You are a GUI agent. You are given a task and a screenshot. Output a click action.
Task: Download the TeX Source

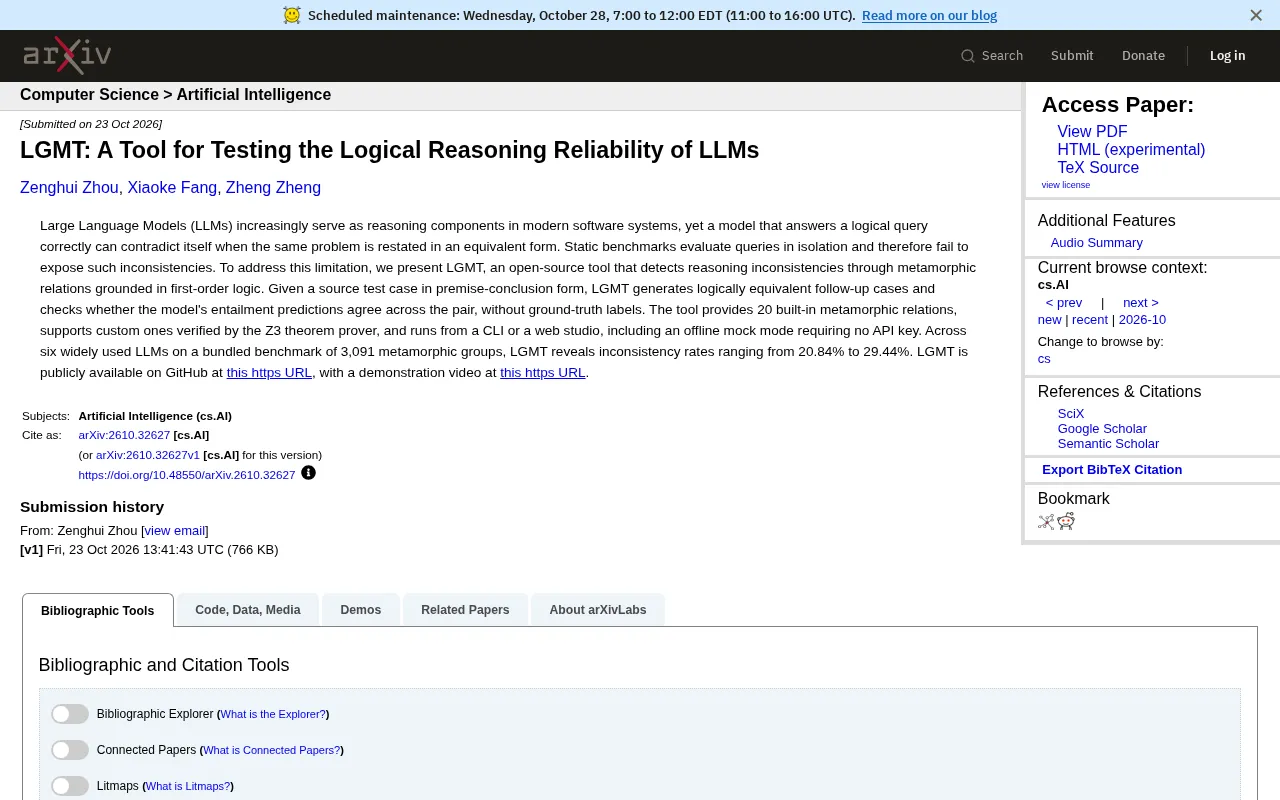(x=1098, y=168)
